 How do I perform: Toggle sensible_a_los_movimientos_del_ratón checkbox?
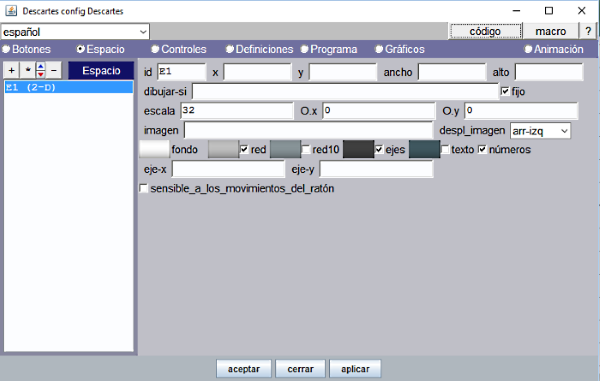click(x=143, y=189)
